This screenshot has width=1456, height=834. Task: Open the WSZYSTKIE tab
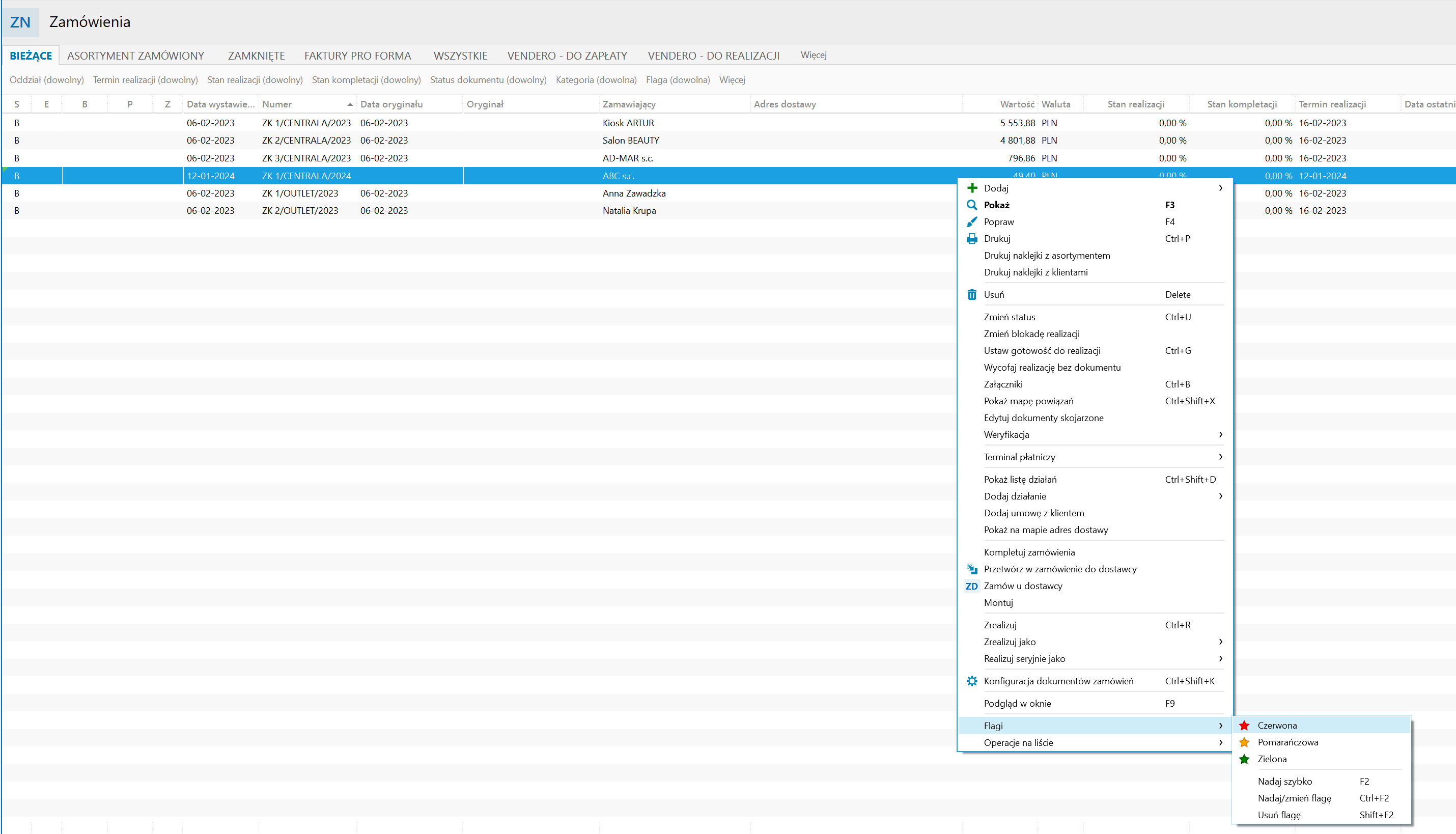coord(460,55)
